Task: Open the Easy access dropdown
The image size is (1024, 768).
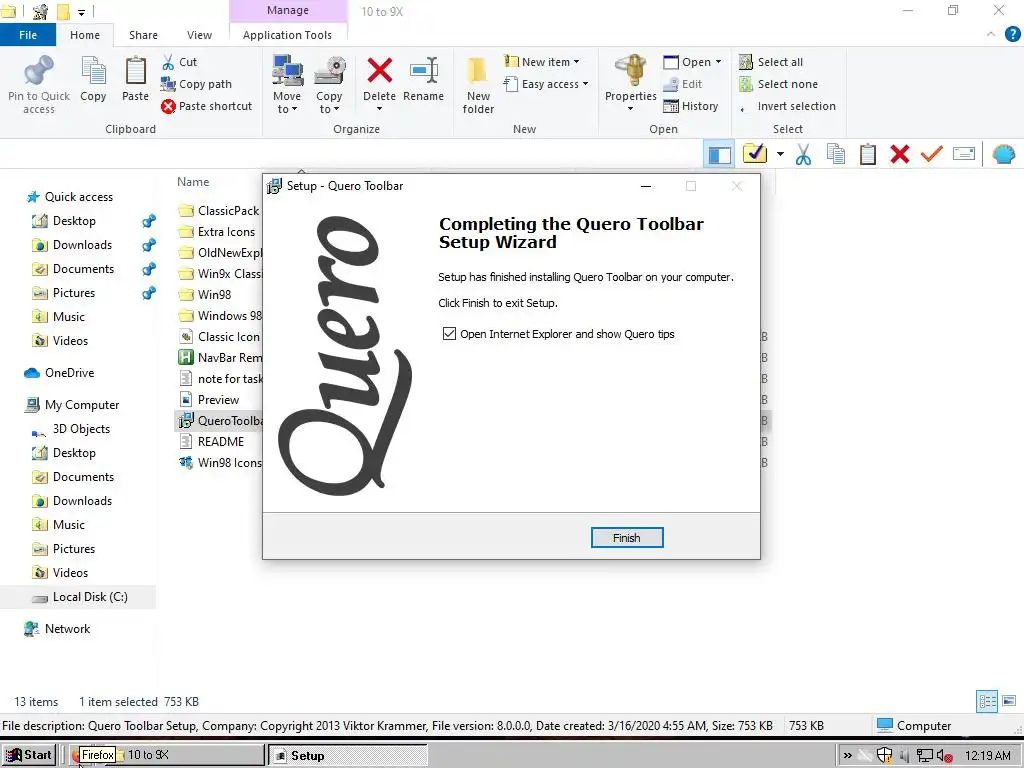Action: click(x=546, y=84)
